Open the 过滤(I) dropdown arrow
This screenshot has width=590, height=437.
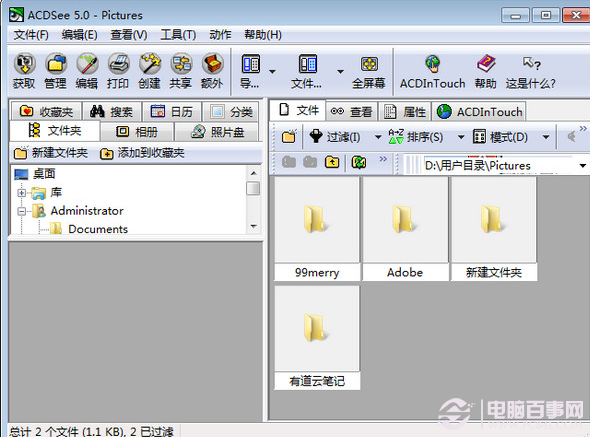pos(378,137)
